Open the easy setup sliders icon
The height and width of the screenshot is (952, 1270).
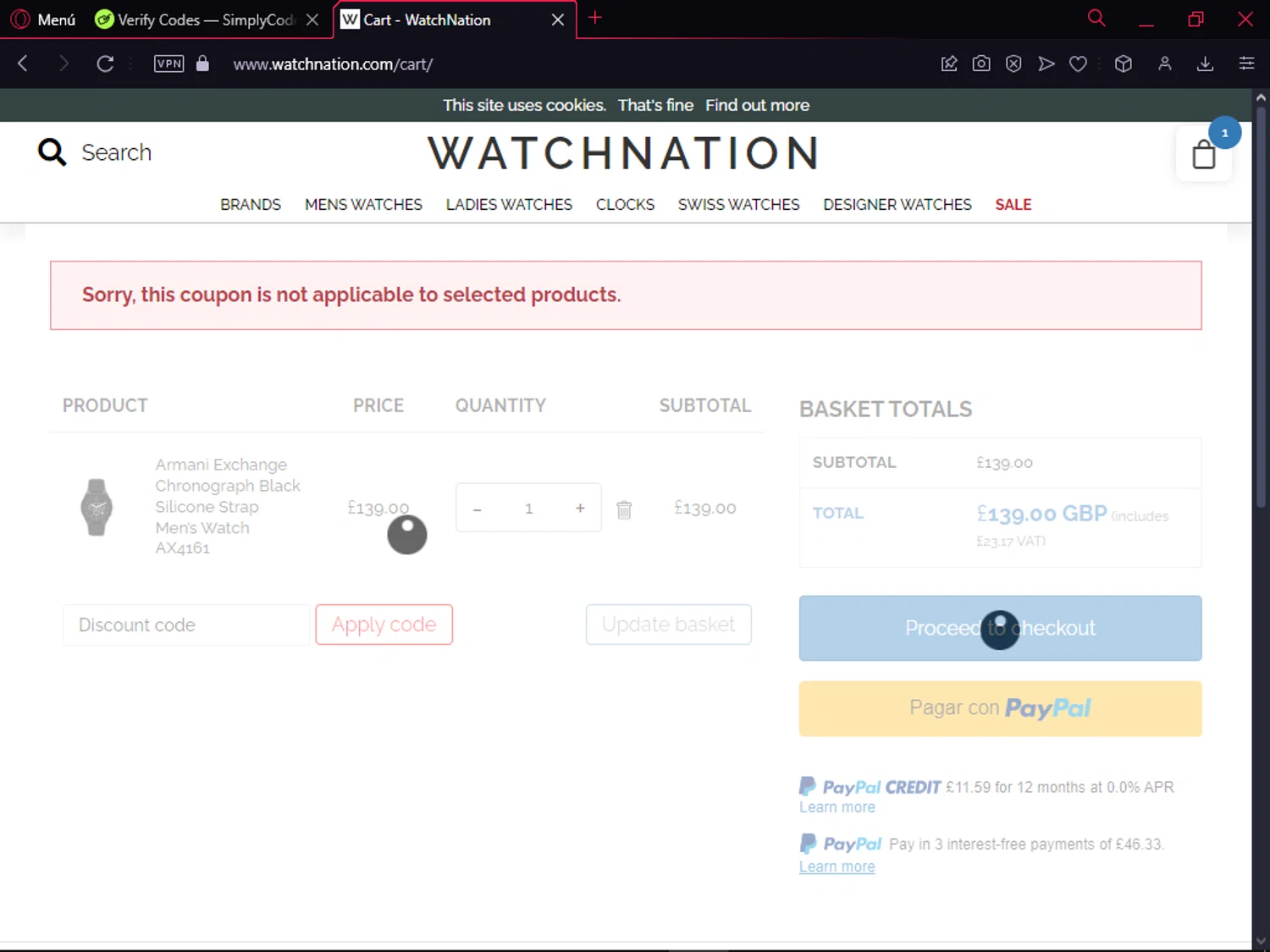point(1246,63)
